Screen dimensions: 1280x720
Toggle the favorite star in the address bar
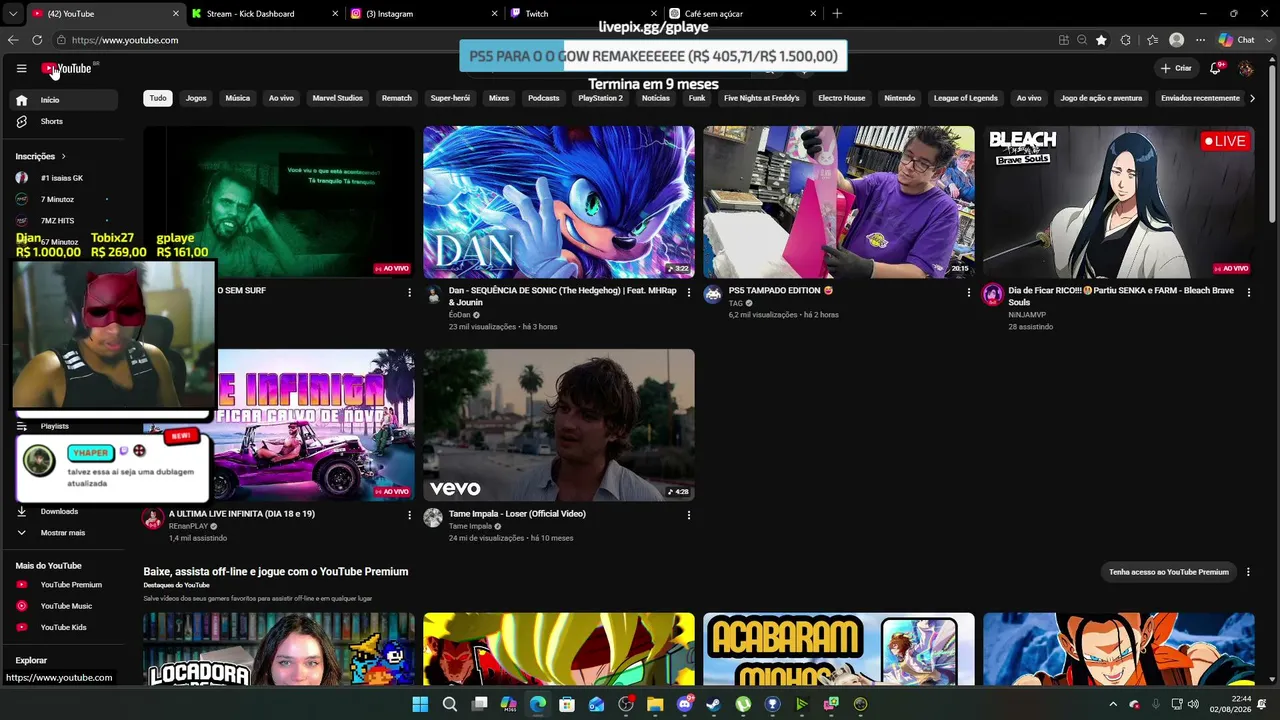coord(1101,40)
